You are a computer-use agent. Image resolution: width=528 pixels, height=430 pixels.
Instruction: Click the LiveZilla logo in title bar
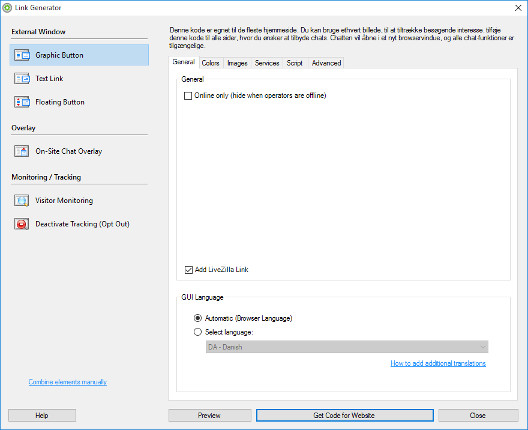pyautogui.click(x=7, y=8)
